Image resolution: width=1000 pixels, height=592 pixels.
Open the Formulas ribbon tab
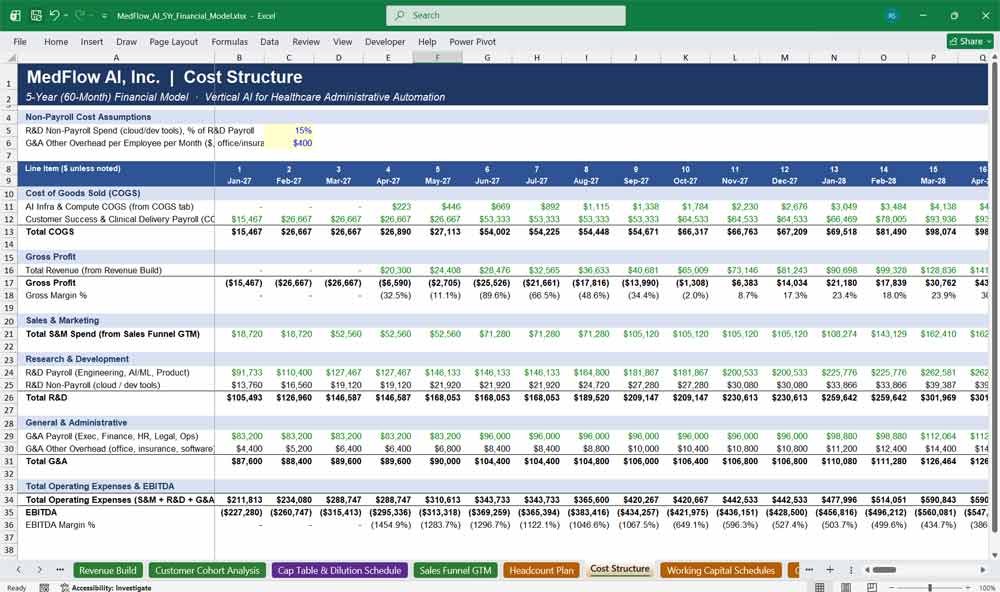tap(230, 41)
